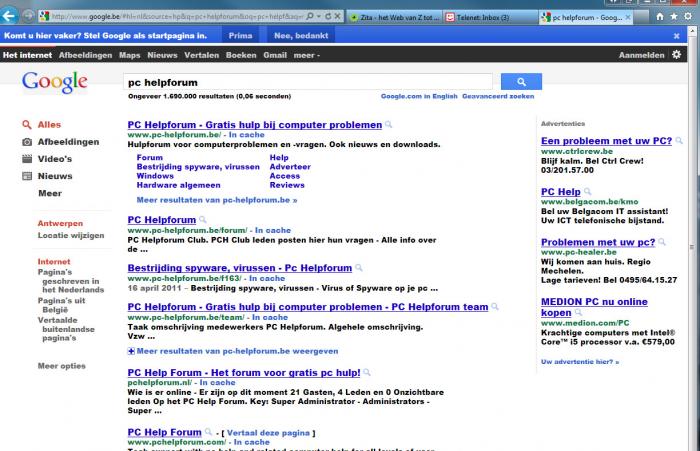Open the Reviews sitelink

(x=287, y=185)
